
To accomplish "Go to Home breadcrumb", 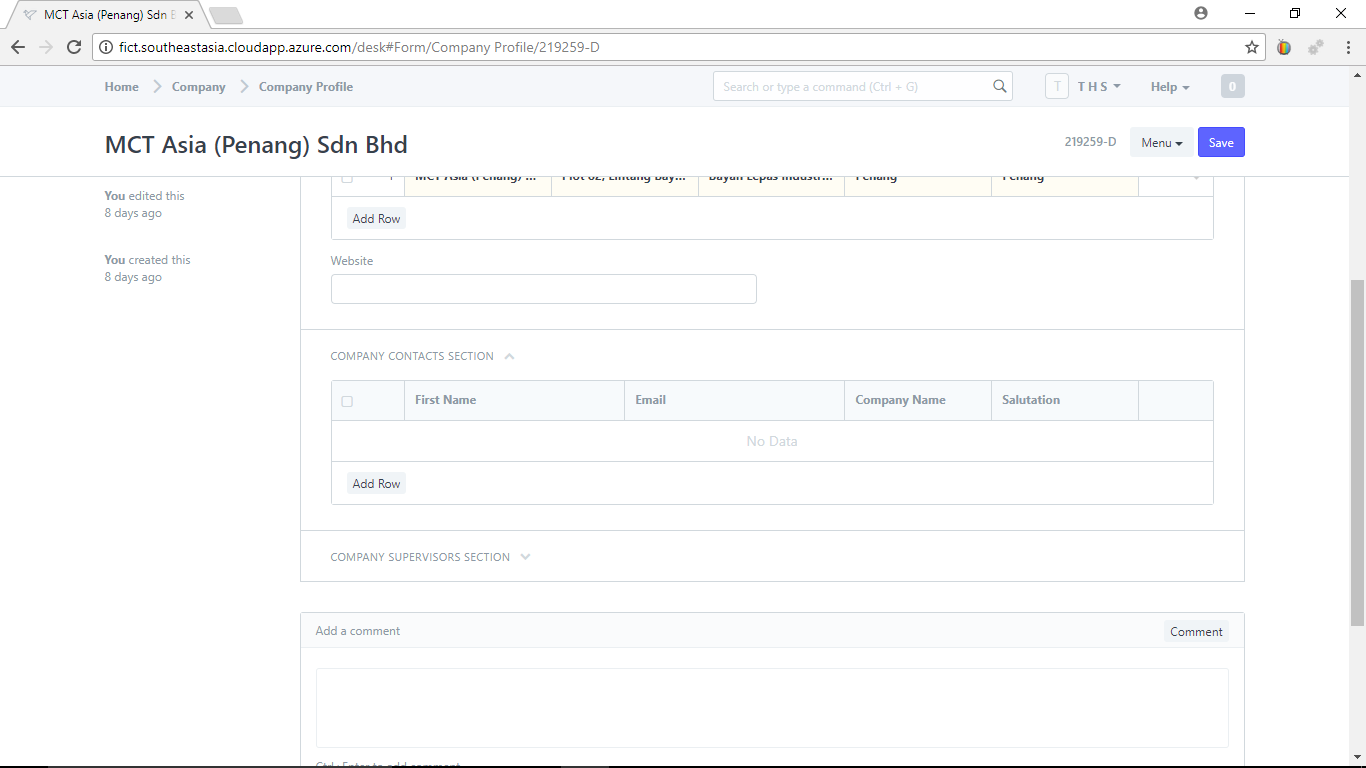I will [122, 87].
